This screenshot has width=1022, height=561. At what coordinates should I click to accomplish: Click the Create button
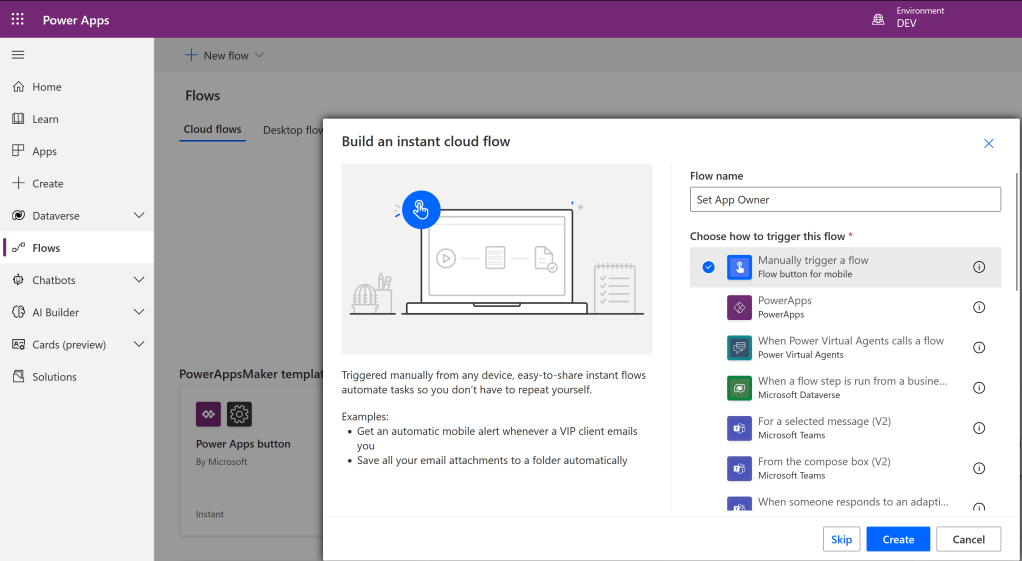coord(897,539)
